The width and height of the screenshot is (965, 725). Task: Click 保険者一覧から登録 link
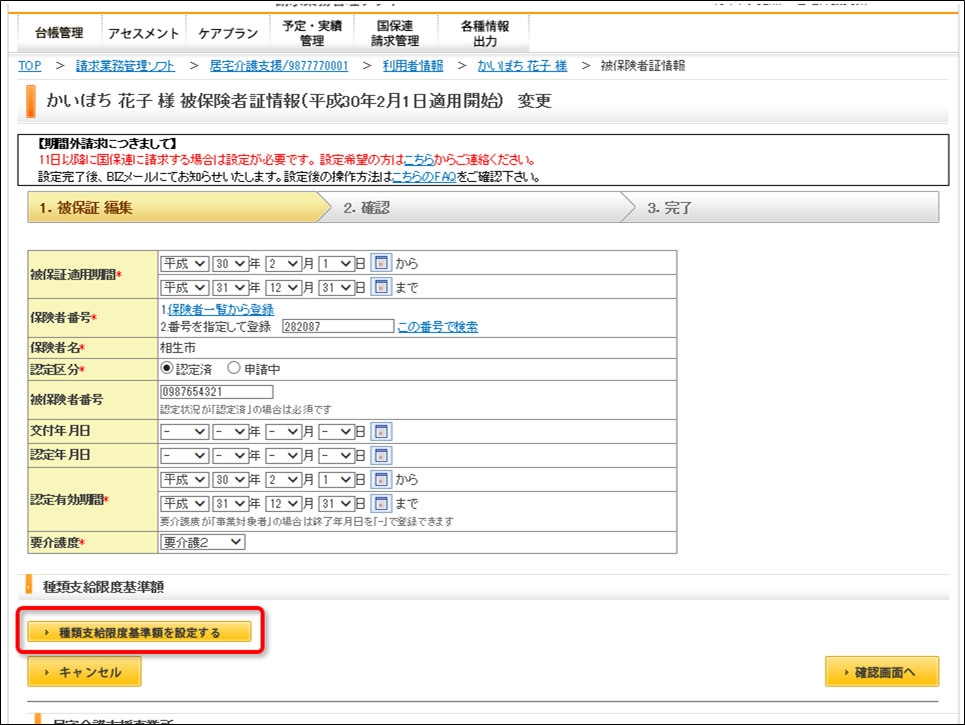click(x=221, y=310)
